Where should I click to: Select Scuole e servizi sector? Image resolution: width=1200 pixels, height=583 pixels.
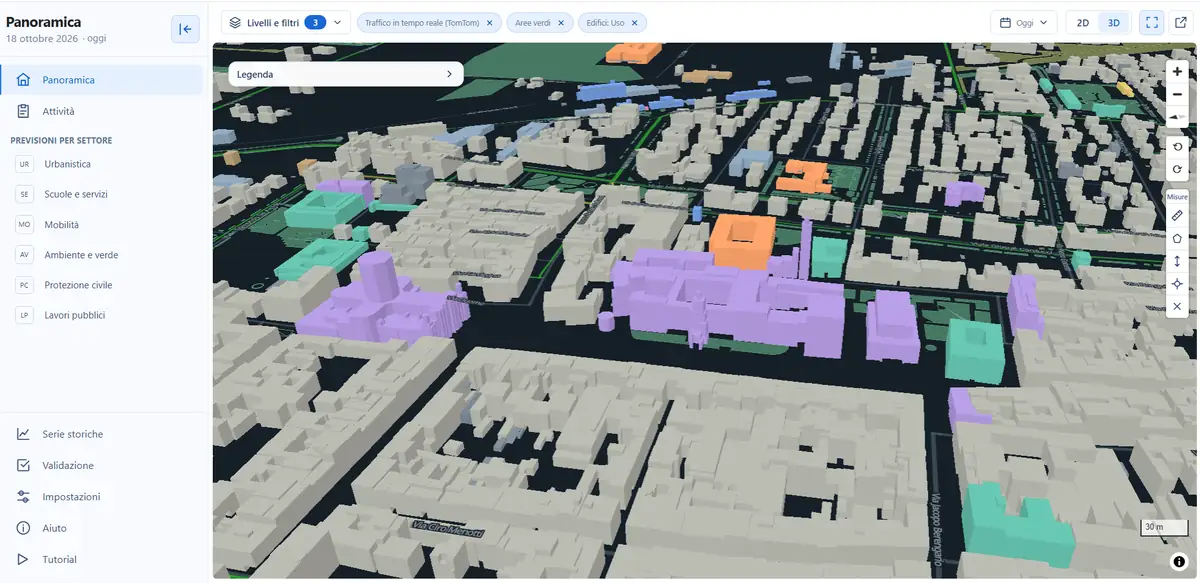click(101, 194)
